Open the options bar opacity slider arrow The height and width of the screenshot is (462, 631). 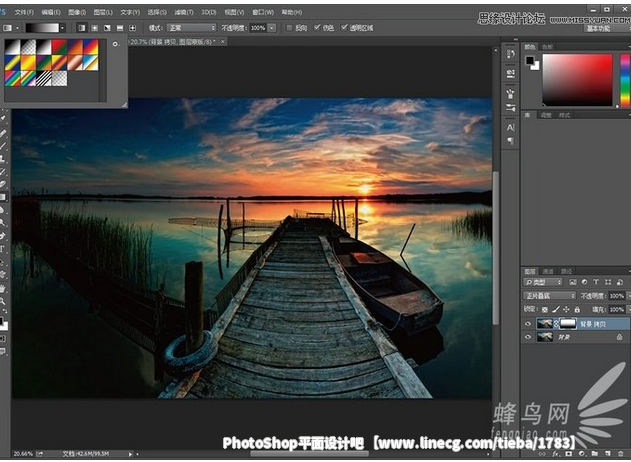click(x=272, y=28)
